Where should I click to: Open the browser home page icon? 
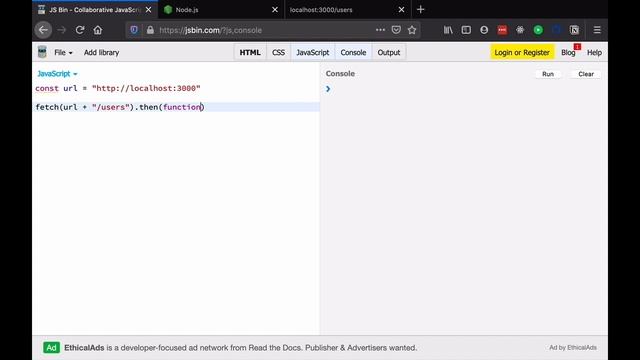pos(98,30)
